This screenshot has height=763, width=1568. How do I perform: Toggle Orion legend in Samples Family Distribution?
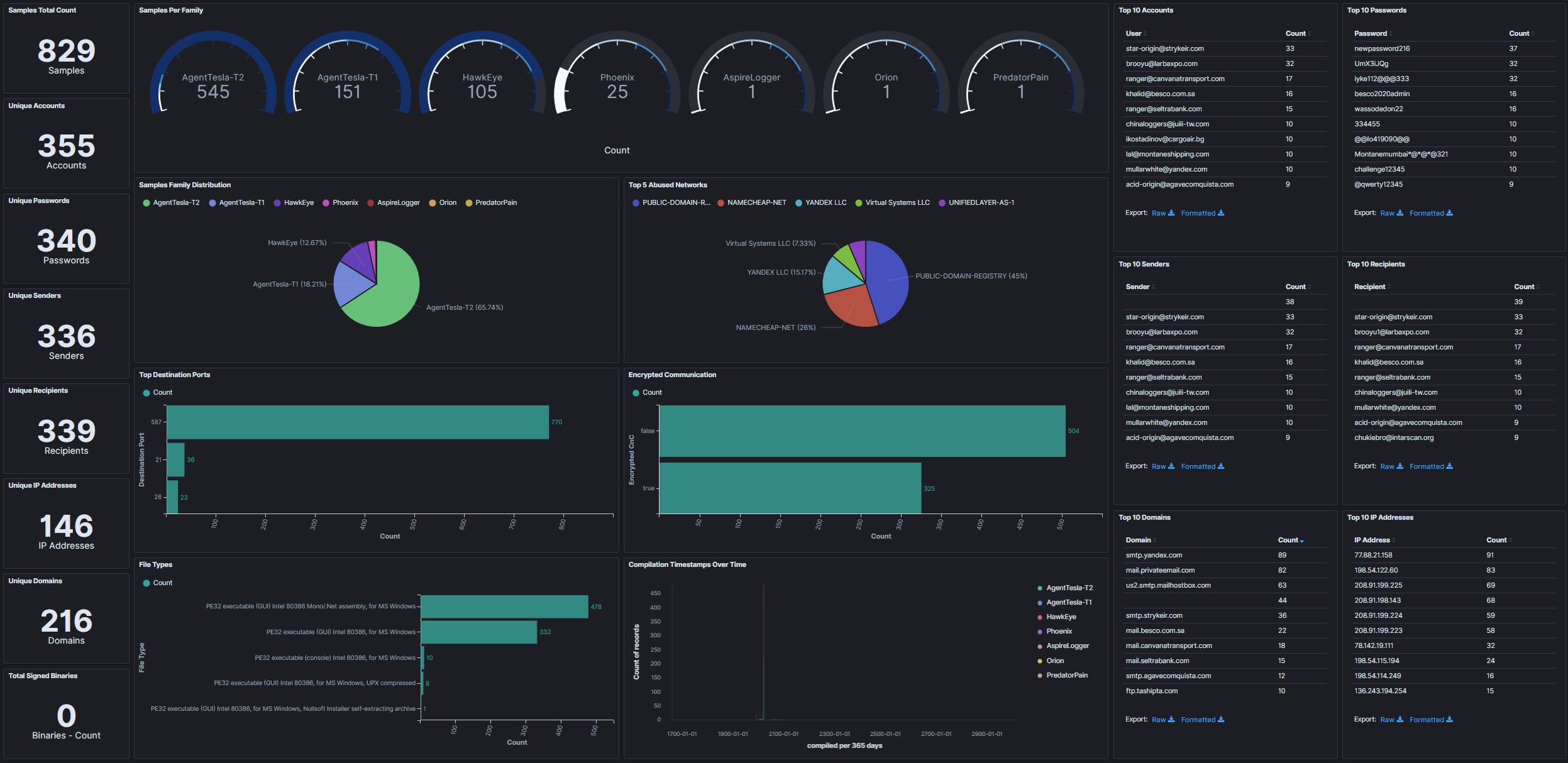(x=443, y=202)
